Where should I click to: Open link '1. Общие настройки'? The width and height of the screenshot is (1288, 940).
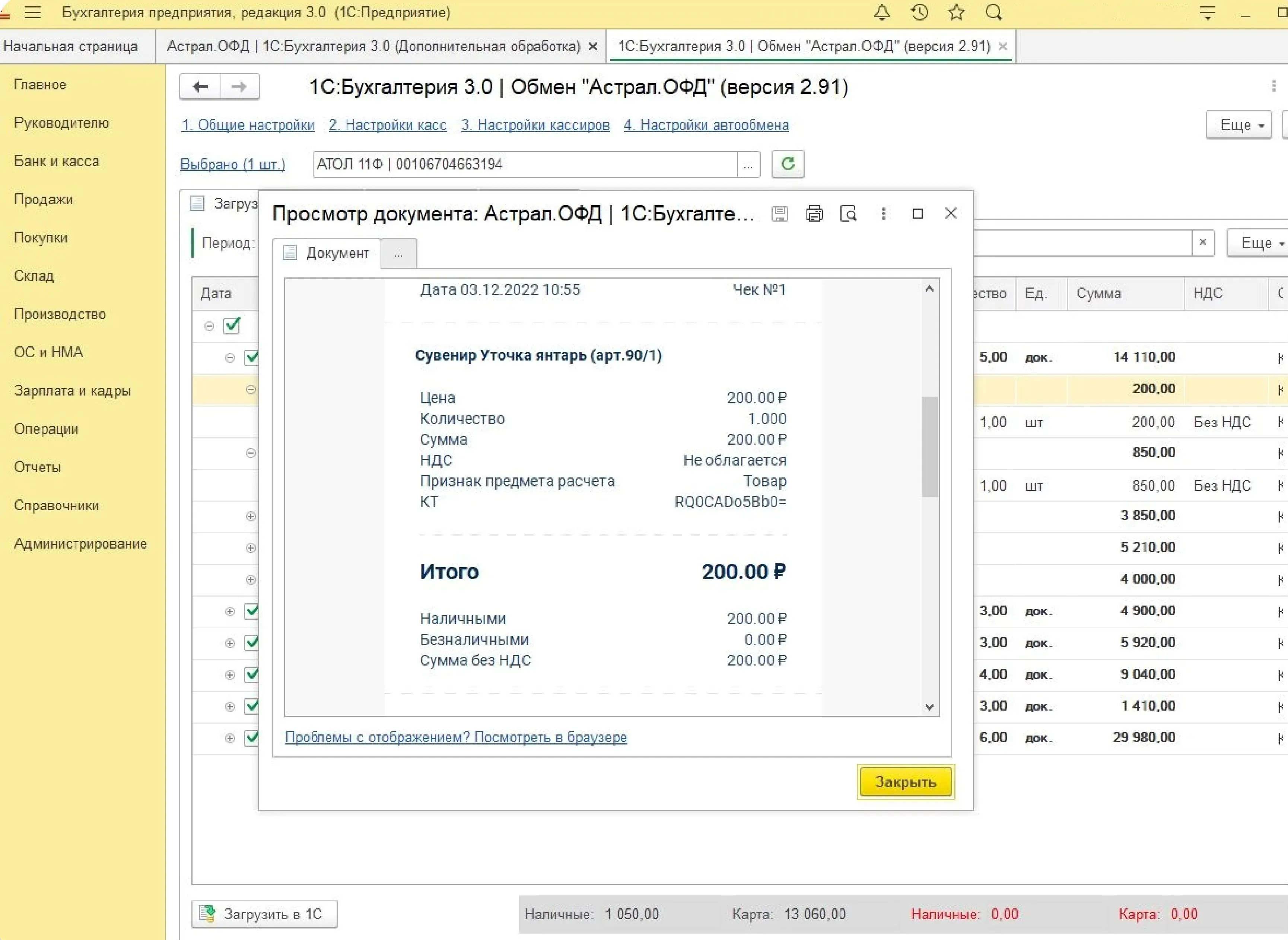tap(248, 125)
